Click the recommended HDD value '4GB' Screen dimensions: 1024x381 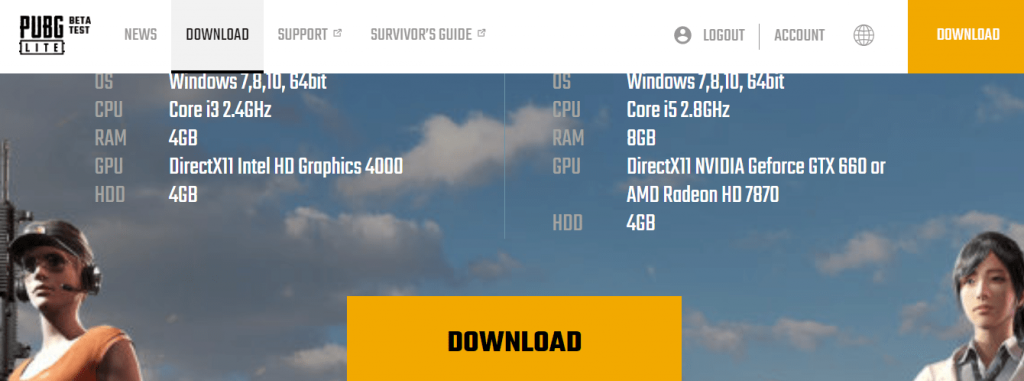[x=641, y=224]
